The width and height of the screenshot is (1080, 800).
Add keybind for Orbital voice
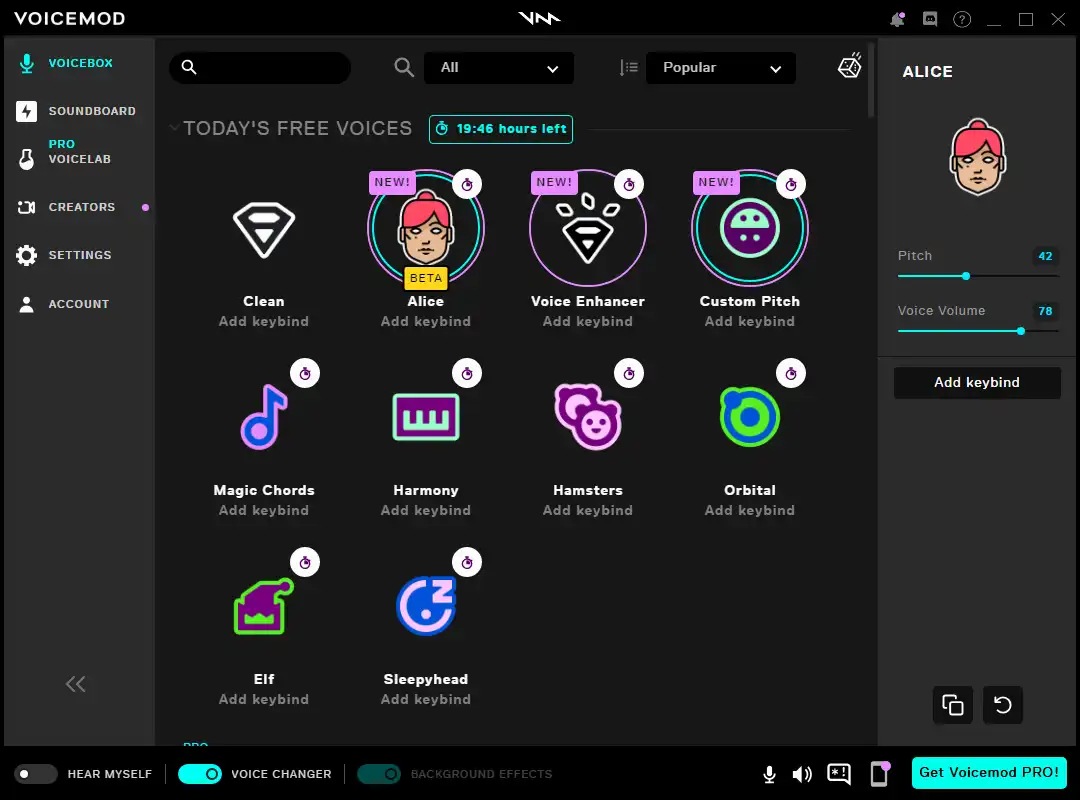(749, 510)
